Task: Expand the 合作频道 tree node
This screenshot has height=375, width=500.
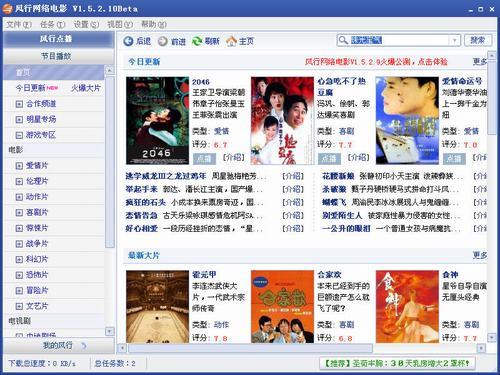Action: pyautogui.click(x=19, y=104)
